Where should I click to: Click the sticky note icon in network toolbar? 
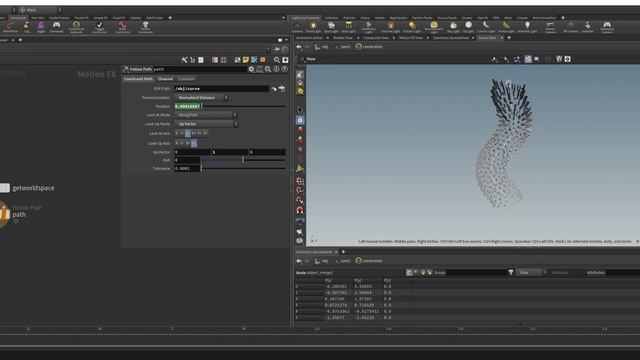point(246,60)
